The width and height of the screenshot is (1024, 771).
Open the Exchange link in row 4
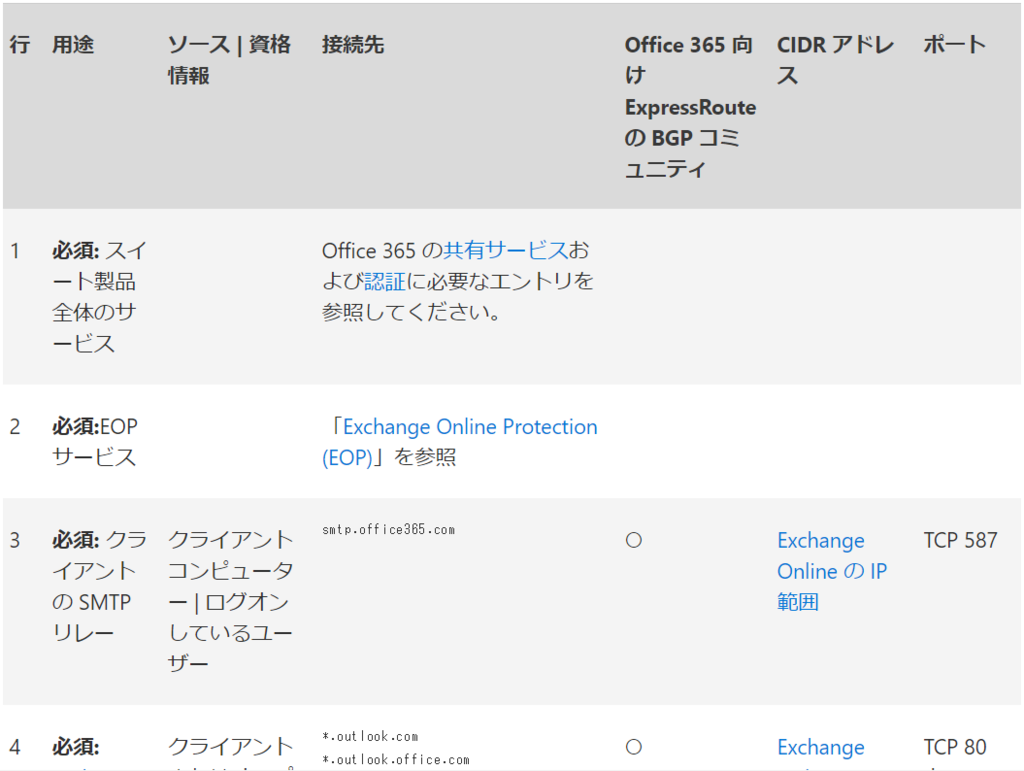820,747
